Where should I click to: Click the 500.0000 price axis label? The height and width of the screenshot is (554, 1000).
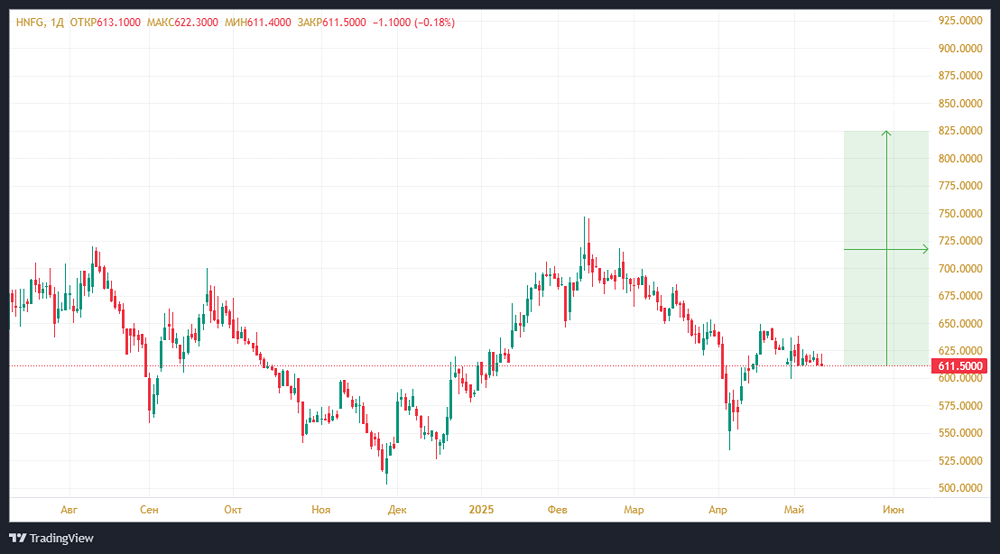[x=960, y=488]
